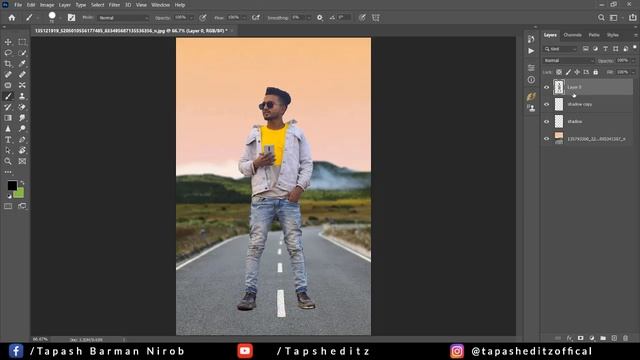Viewport: 640px width, 360px height.
Task: Switch to the Channels tab
Action: point(572,35)
